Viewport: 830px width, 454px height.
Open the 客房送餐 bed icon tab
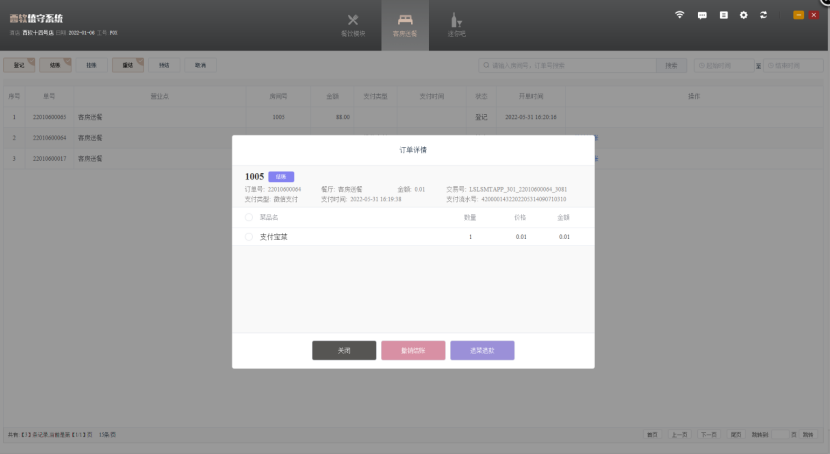tap(405, 24)
